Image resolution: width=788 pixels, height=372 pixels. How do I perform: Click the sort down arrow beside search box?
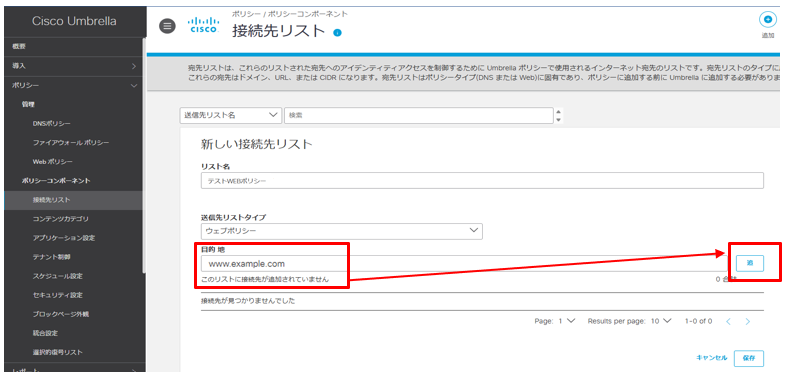558,120
